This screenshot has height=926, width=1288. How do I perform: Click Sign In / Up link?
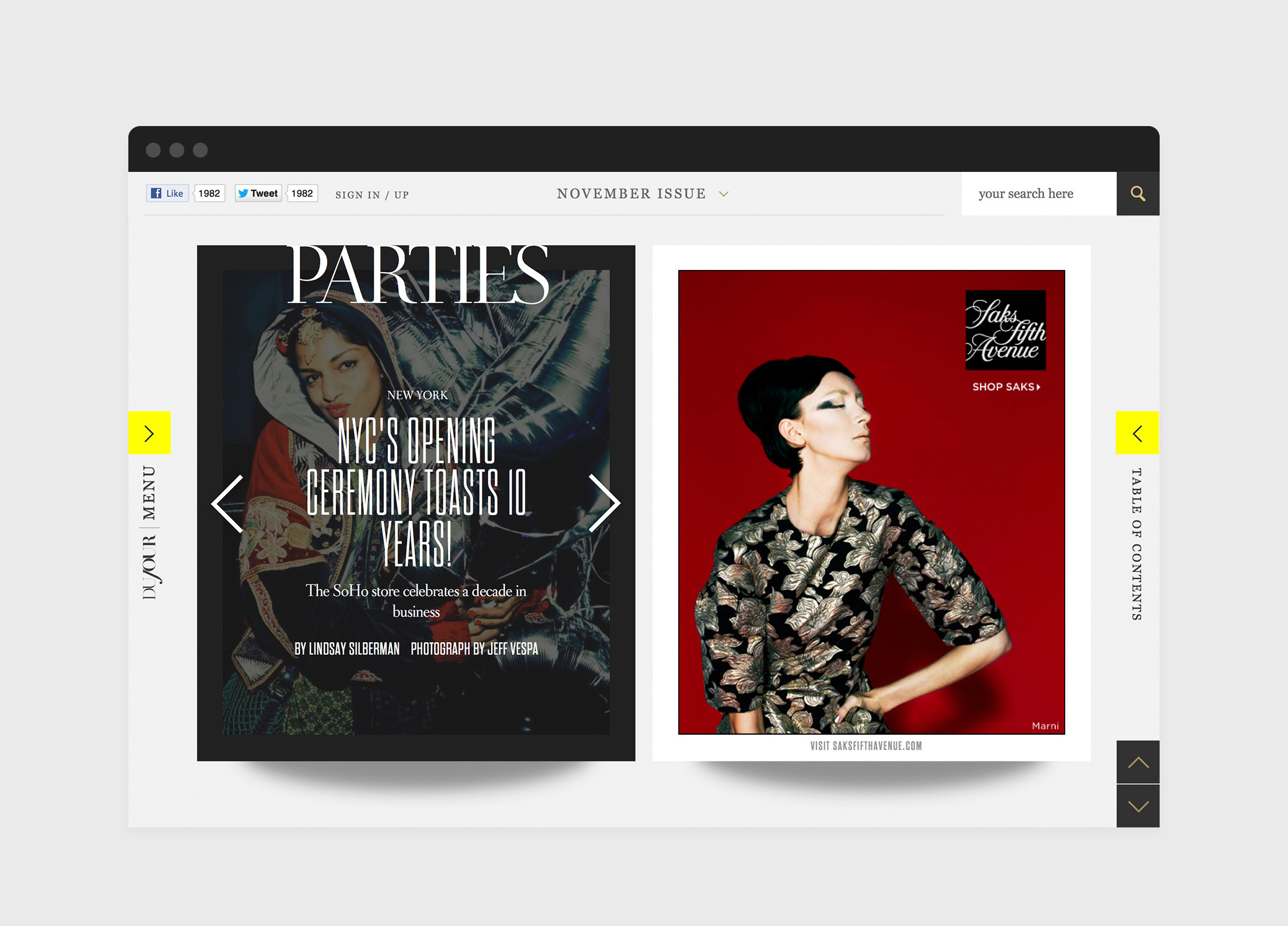pyautogui.click(x=372, y=195)
